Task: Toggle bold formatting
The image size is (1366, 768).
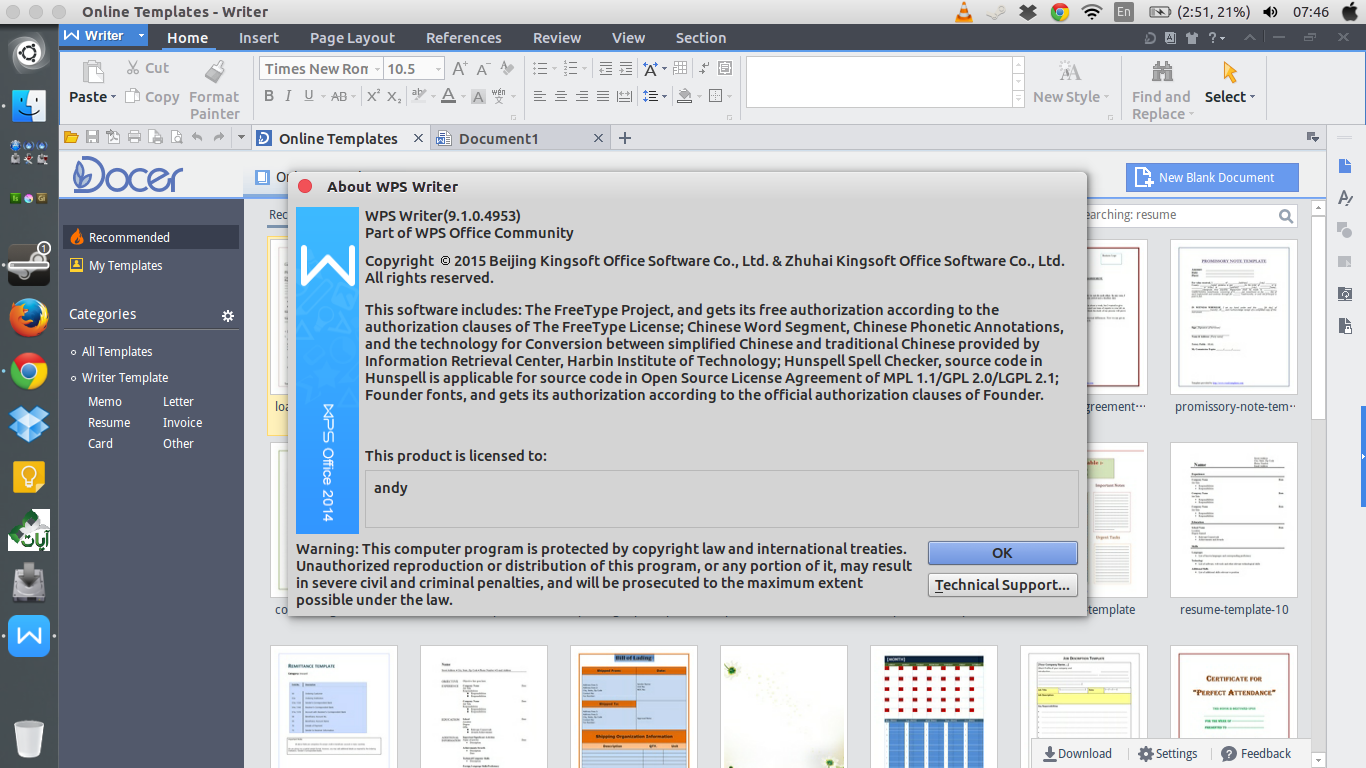Action: click(x=269, y=96)
